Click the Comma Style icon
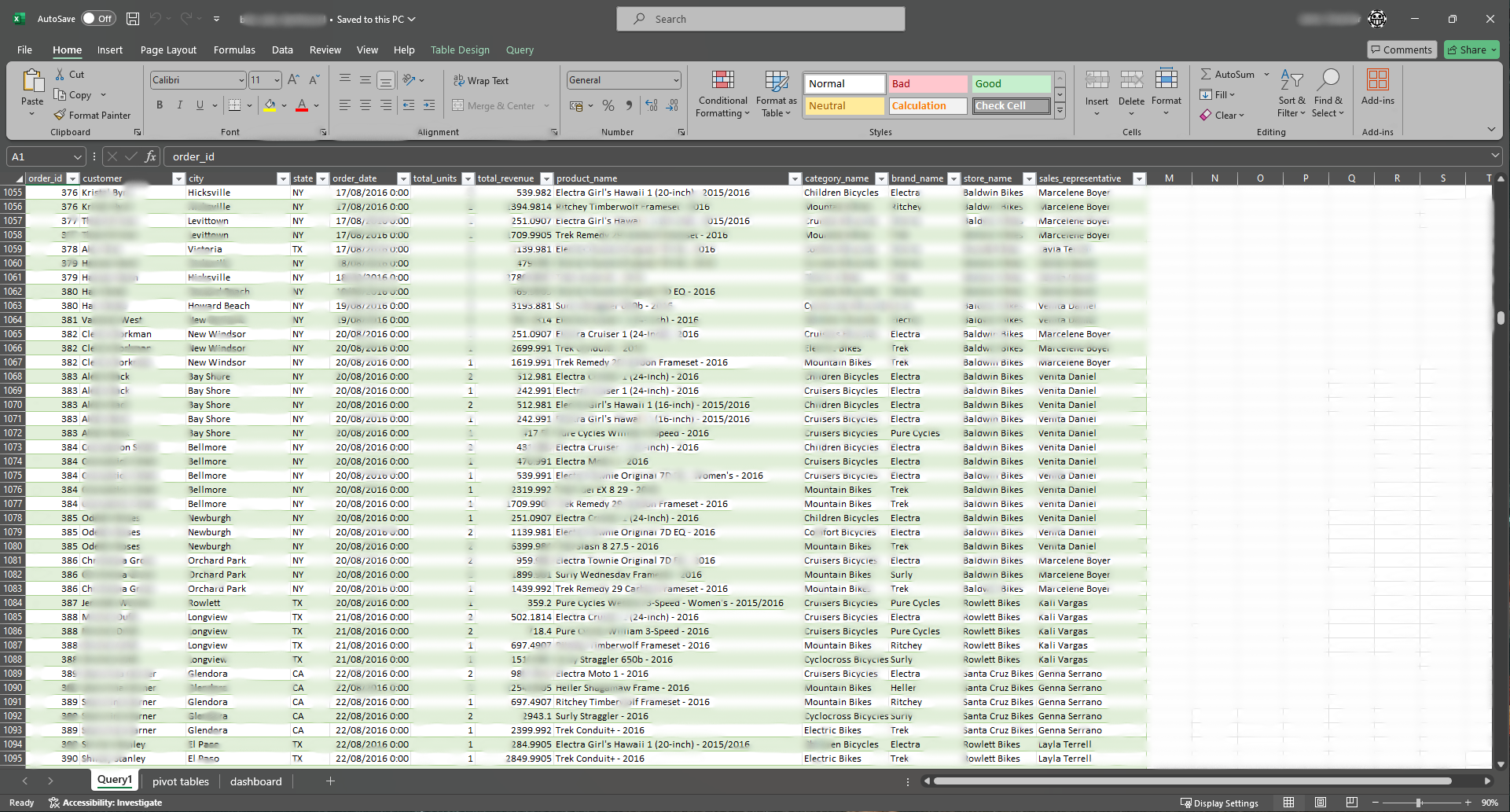Screen dimensions: 1510x812 tap(629, 105)
